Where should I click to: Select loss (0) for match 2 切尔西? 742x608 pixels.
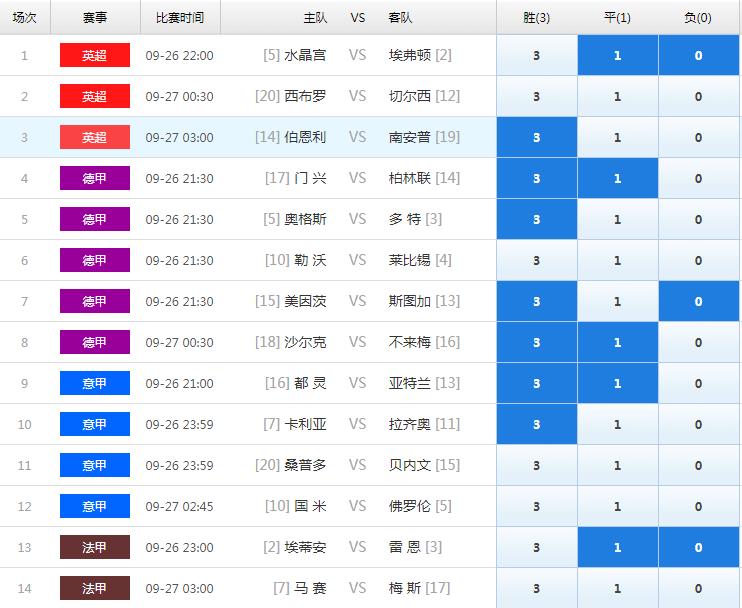[698, 97]
